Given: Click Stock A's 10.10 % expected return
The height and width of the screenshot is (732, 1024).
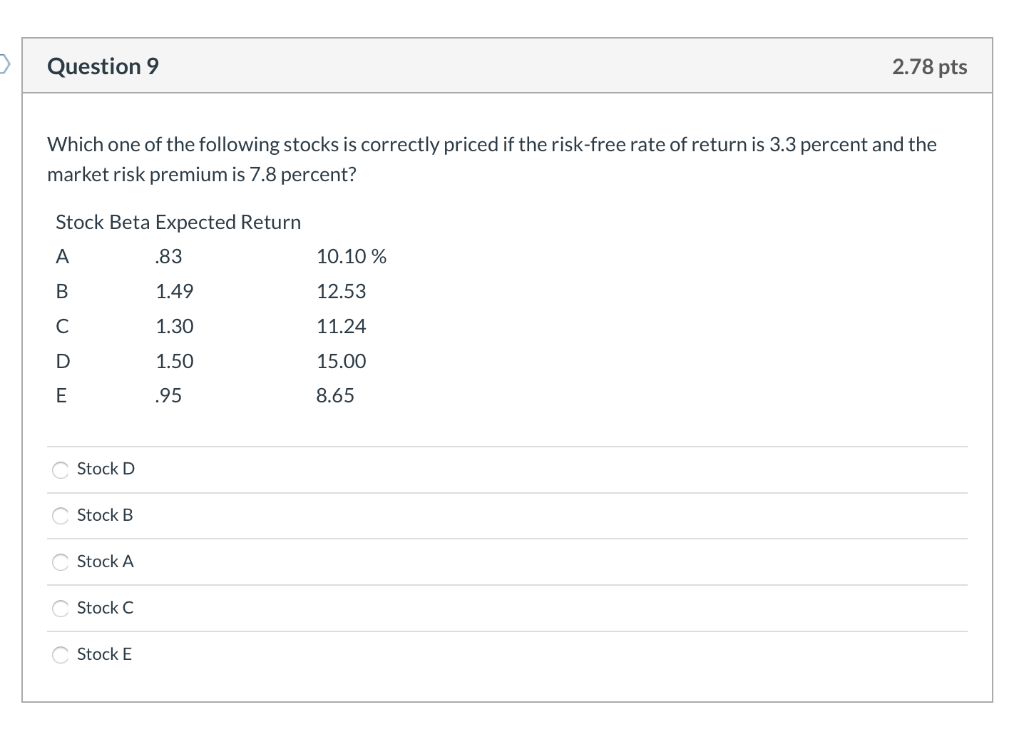Looking at the screenshot, I should pyautogui.click(x=351, y=257).
